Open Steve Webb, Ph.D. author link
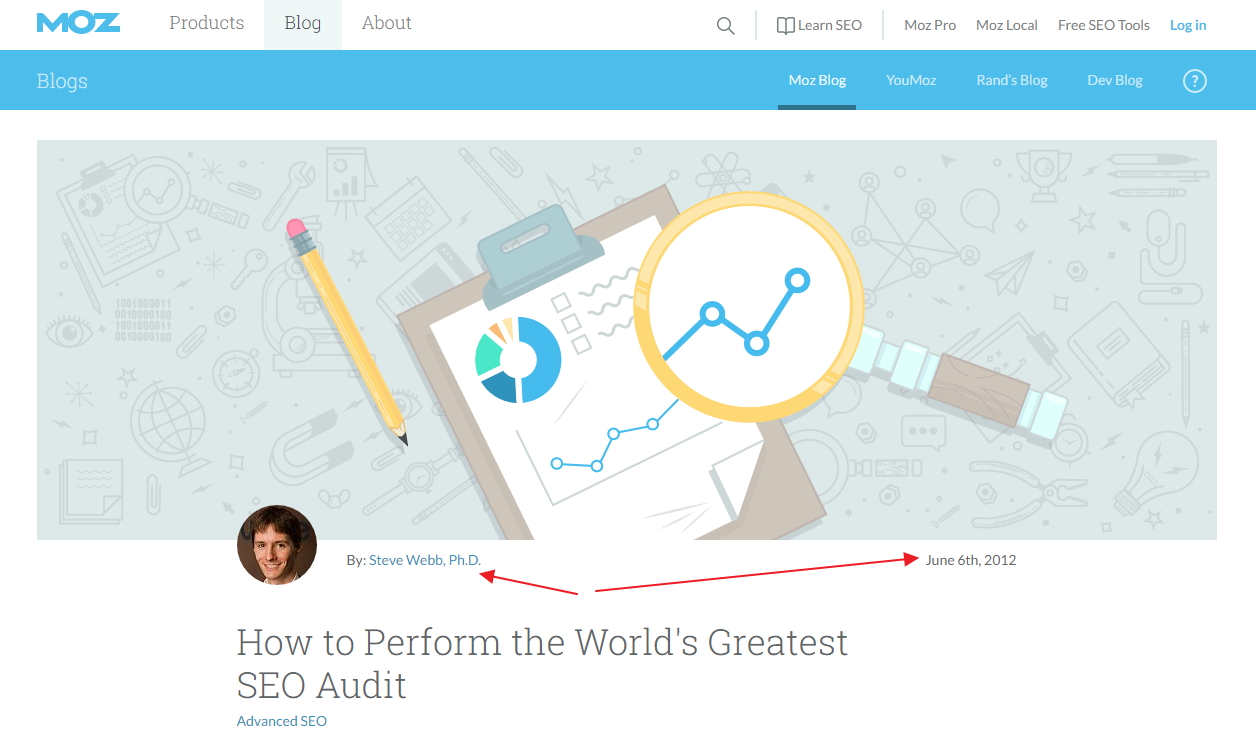Image resolution: width=1256 pixels, height=747 pixels. pyautogui.click(x=425, y=560)
